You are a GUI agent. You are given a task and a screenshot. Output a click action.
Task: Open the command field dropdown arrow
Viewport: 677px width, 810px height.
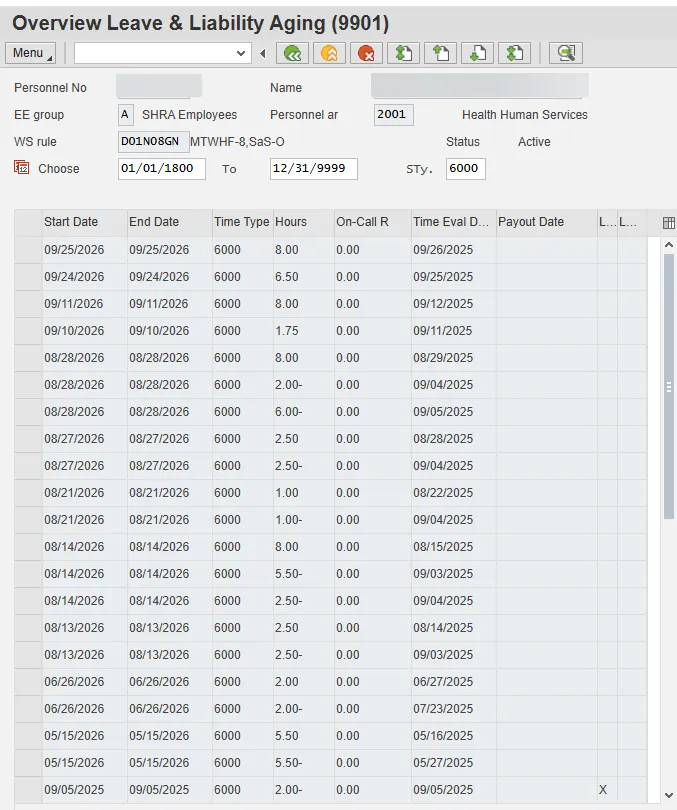241,53
